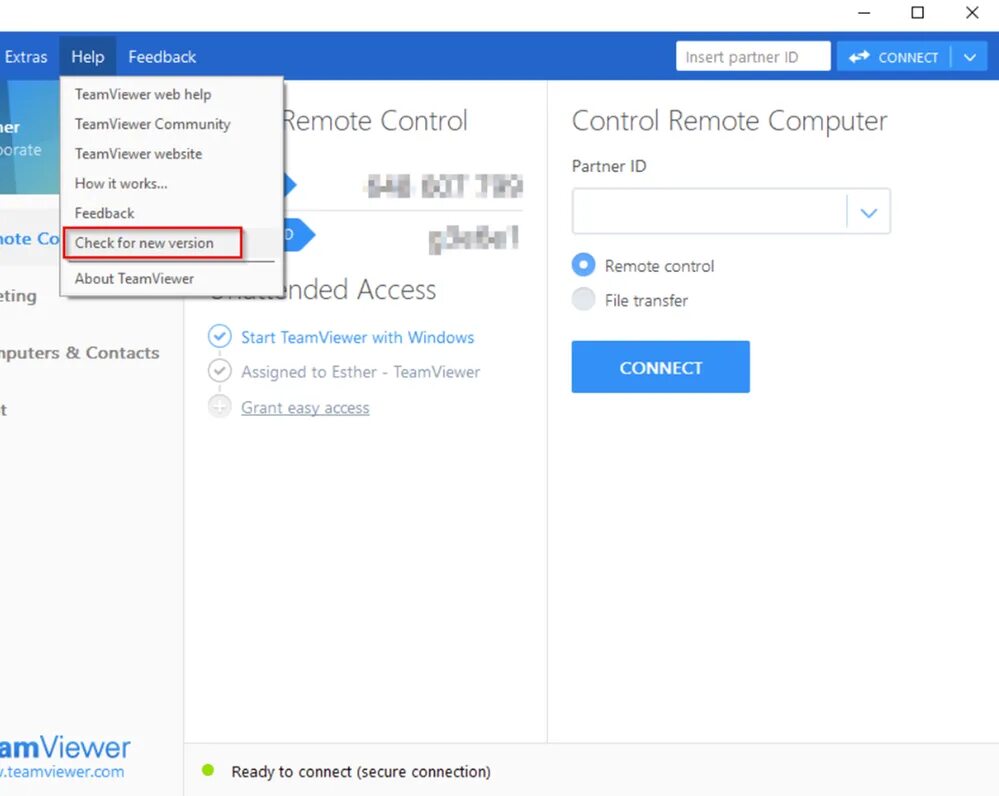
Task: Open the Feedback menu in menu bar
Action: coord(162,57)
